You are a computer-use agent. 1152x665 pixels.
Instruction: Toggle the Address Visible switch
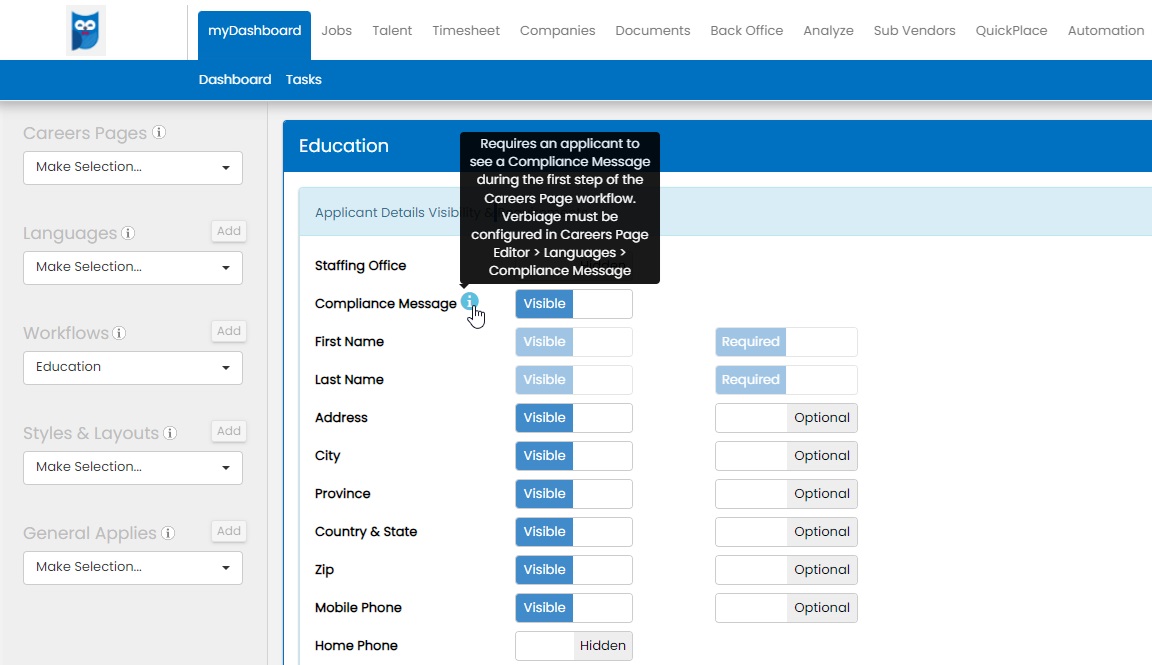573,418
